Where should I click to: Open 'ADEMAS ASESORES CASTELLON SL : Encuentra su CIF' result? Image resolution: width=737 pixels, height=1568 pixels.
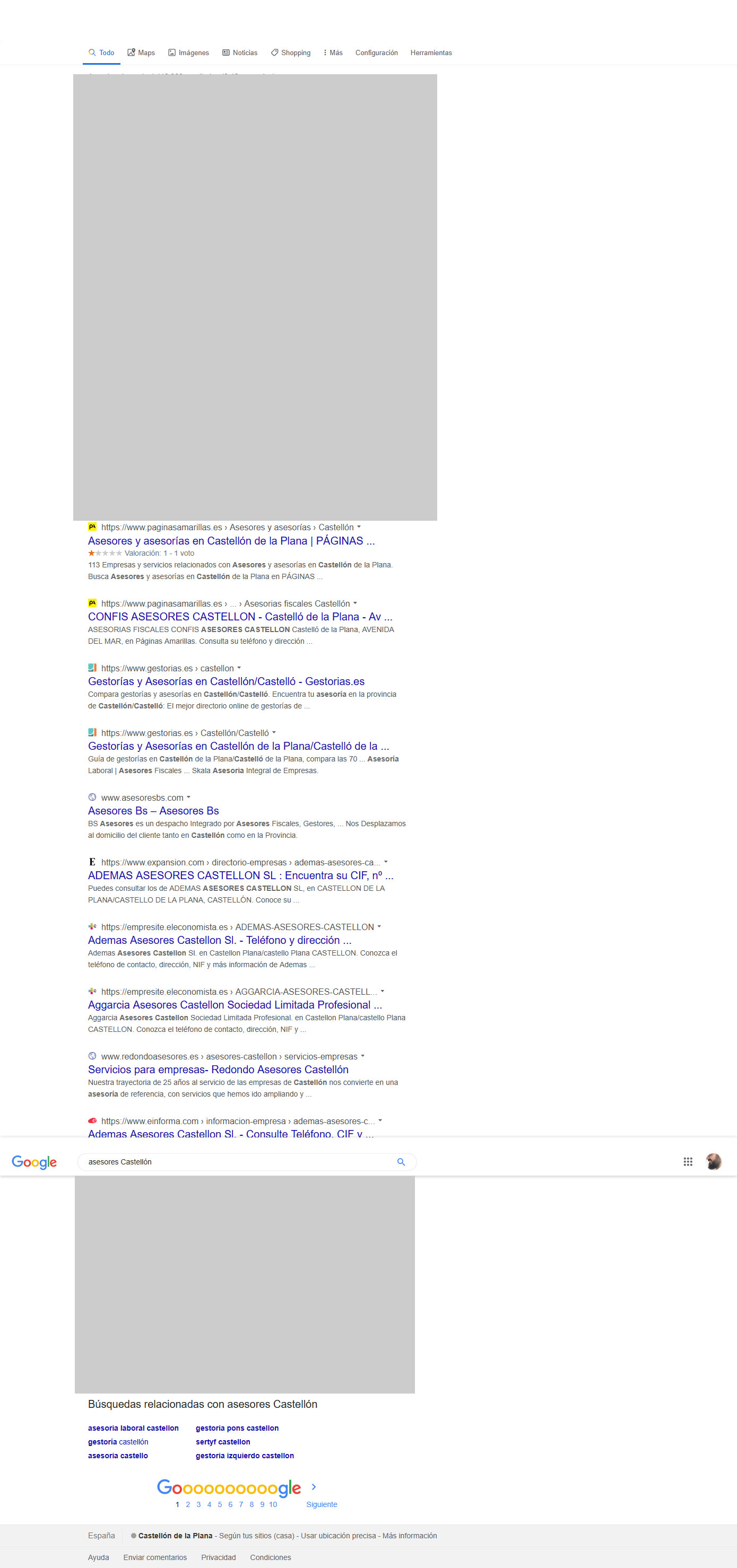pyautogui.click(x=240, y=875)
